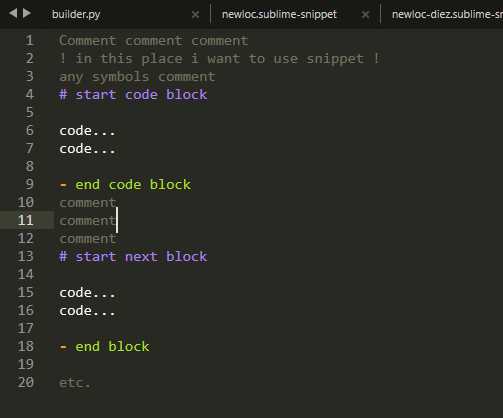
Task: Place cursor on '- end code block' line
Action: click(x=125, y=185)
